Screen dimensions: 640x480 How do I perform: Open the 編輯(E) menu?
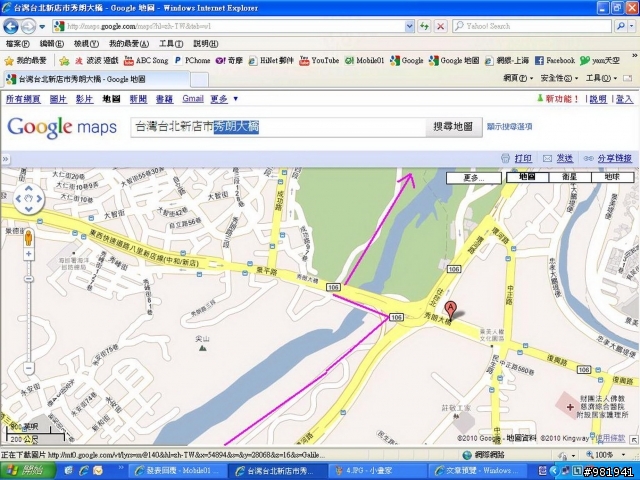click(51, 44)
